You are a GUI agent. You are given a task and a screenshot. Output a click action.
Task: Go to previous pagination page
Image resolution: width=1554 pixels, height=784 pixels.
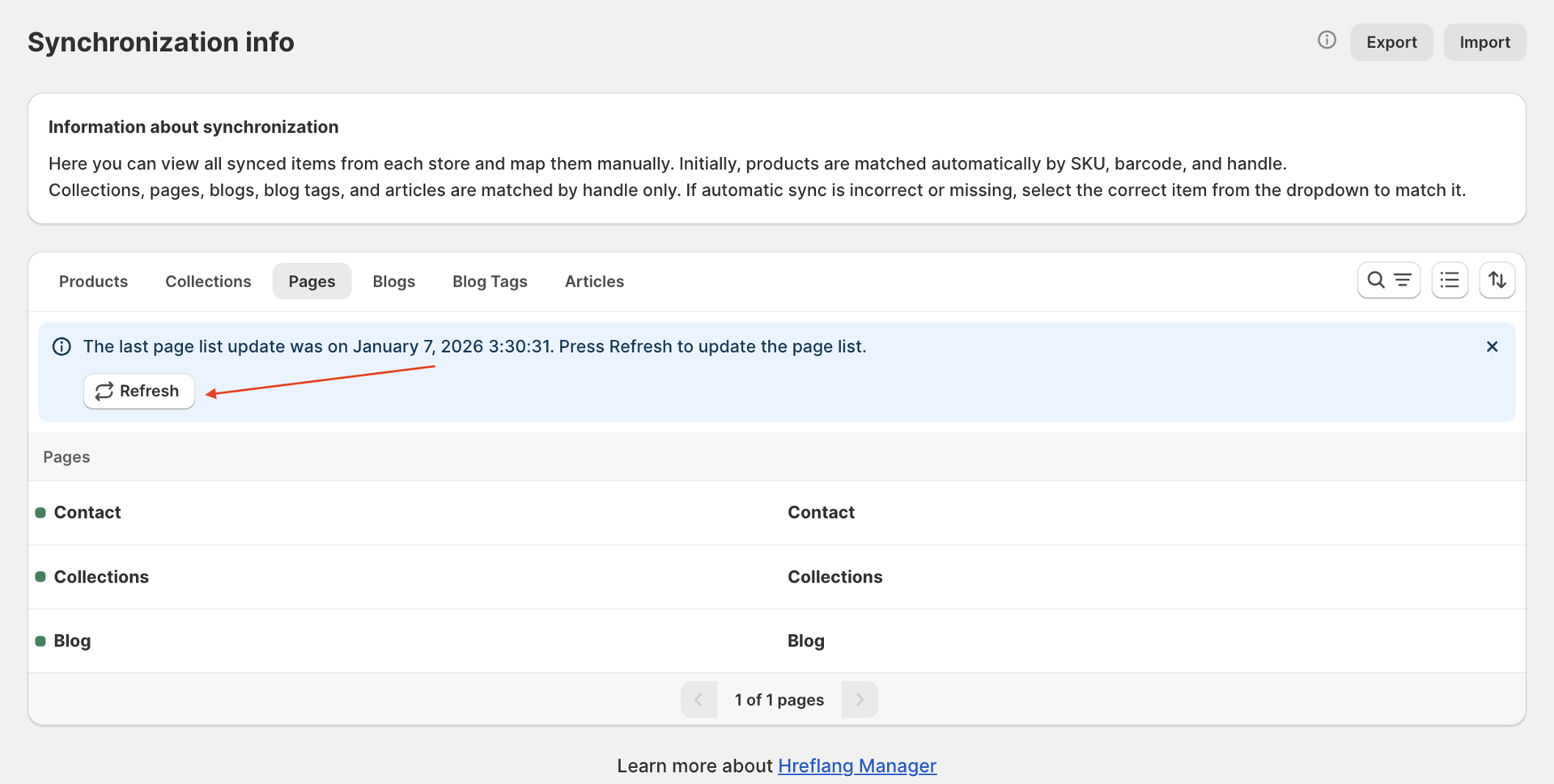698,700
